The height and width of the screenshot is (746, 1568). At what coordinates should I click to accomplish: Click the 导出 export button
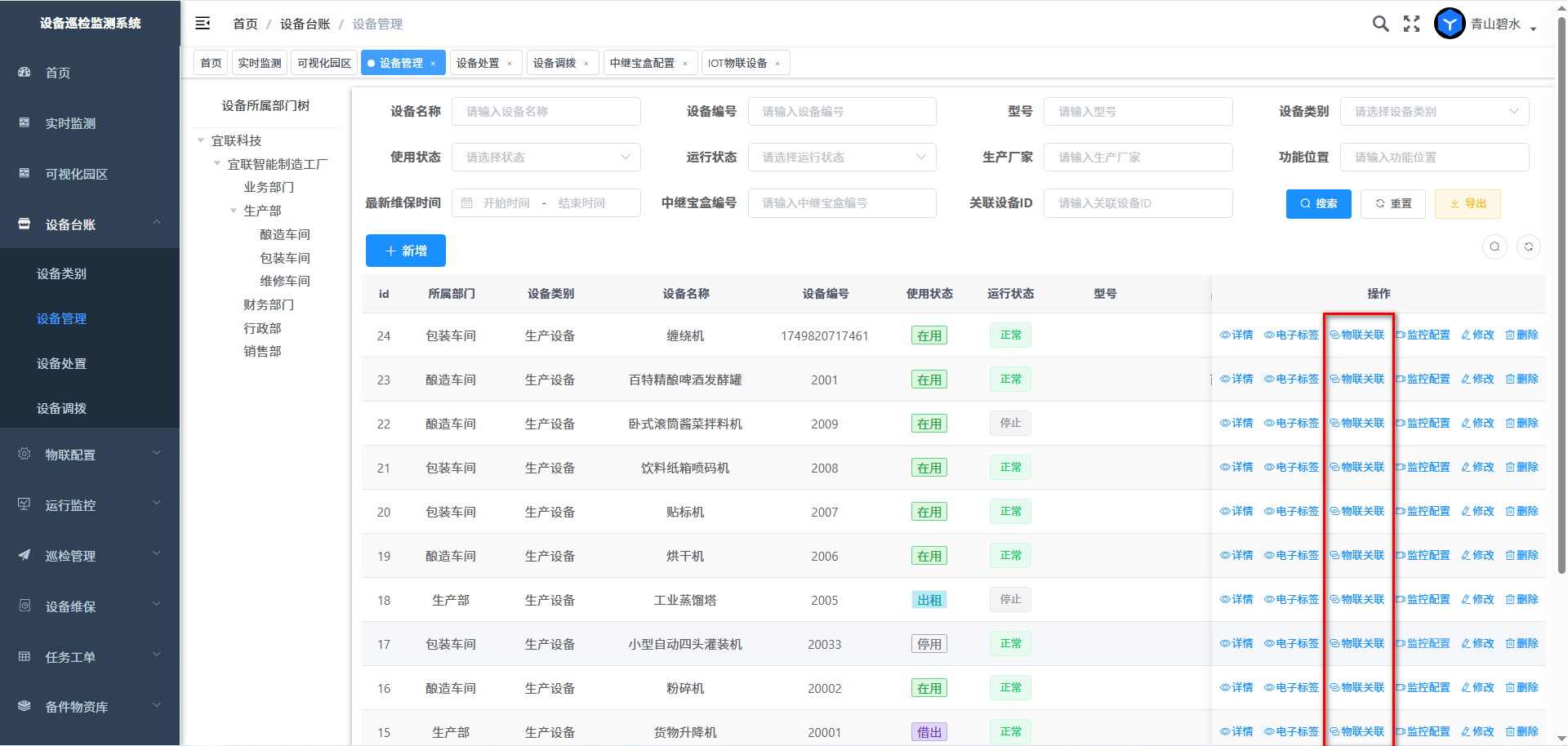pyautogui.click(x=1468, y=204)
